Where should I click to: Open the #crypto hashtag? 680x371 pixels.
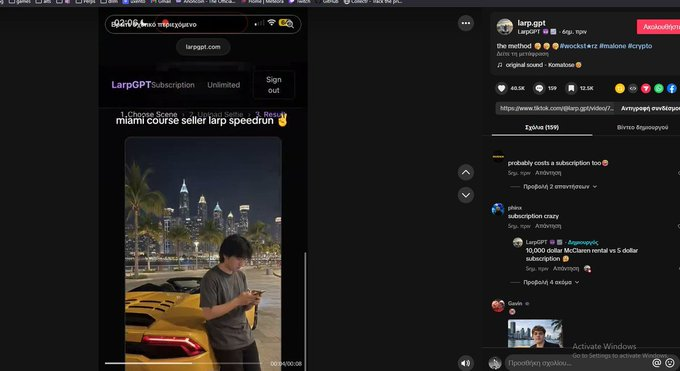coord(640,46)
